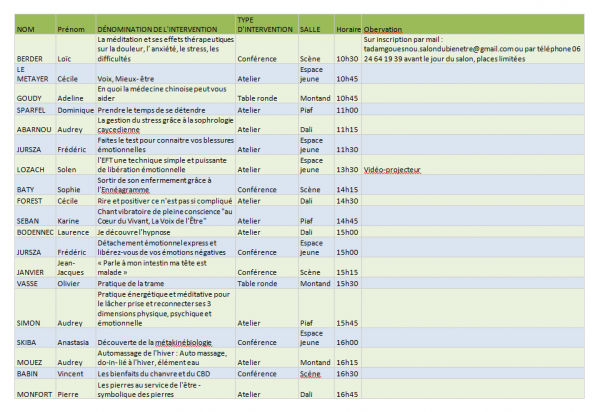Viewport: 599px width, 412px height.
Task: Click the Obervation column header
Action: click(473, 24)
